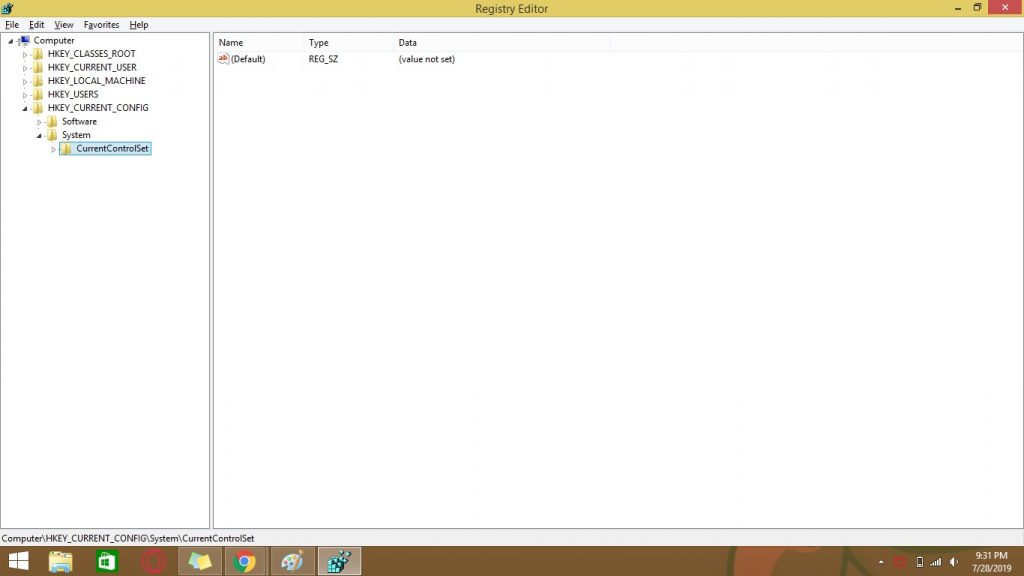
Task: Click the volume speaker tray icon
Action: [x=954, y=562]
